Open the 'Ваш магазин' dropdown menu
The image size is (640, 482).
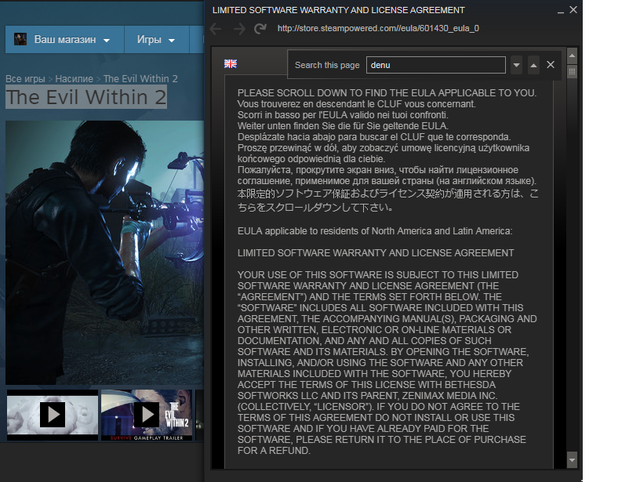pos(65,40)
